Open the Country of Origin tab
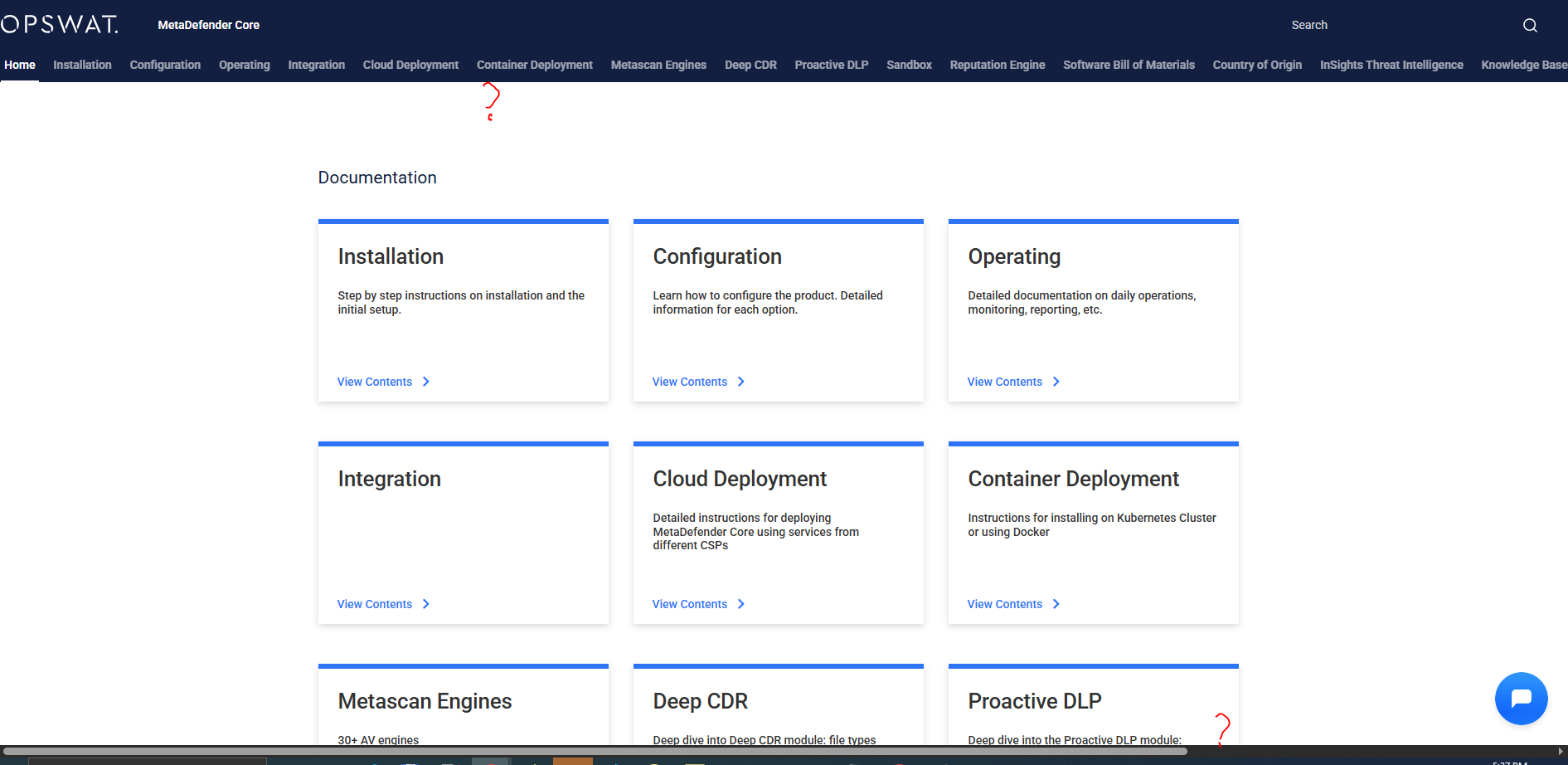The image size is (1568, 765). click(x=1257, y=65)
